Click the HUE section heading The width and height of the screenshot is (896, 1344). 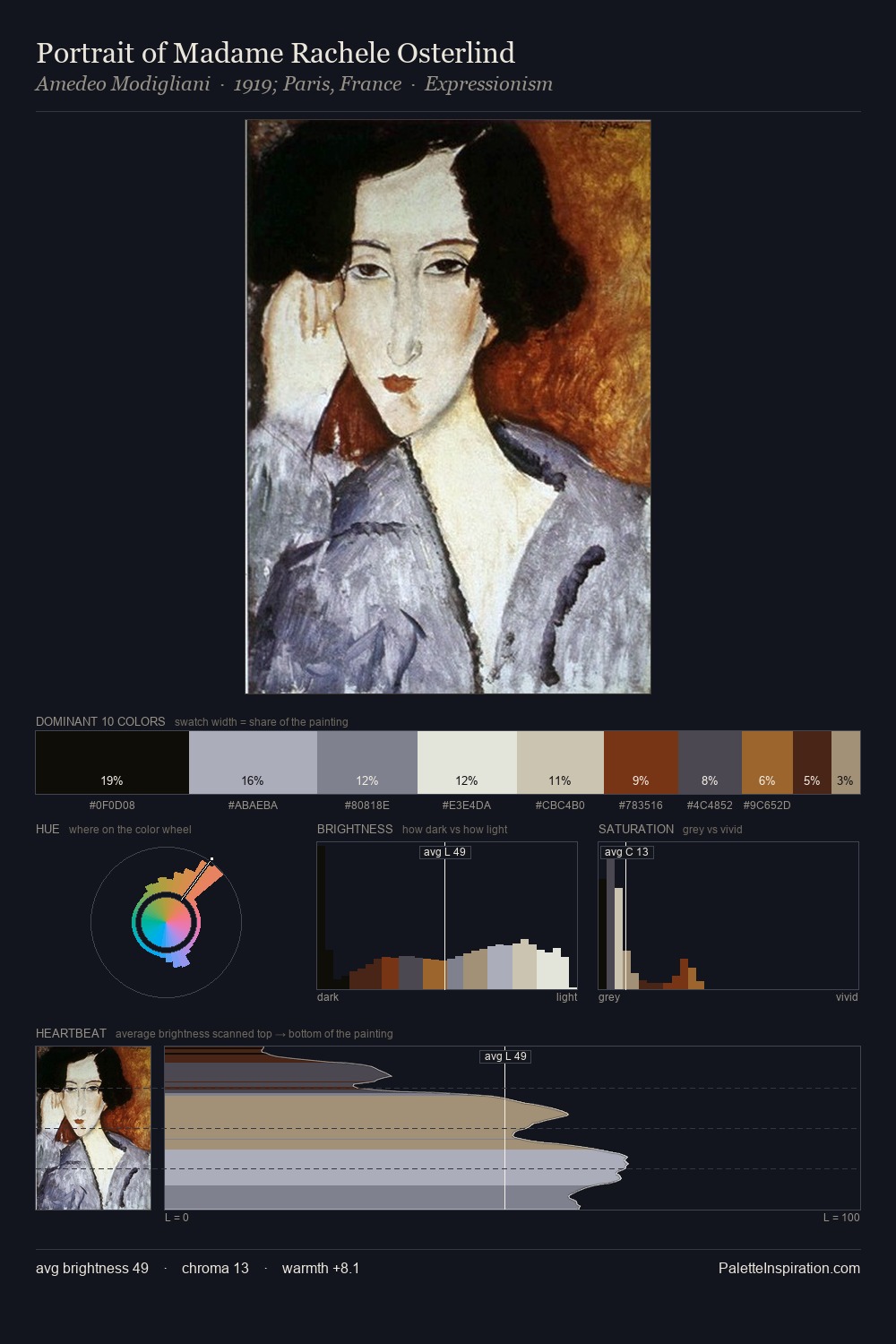[x=47, y=829]
